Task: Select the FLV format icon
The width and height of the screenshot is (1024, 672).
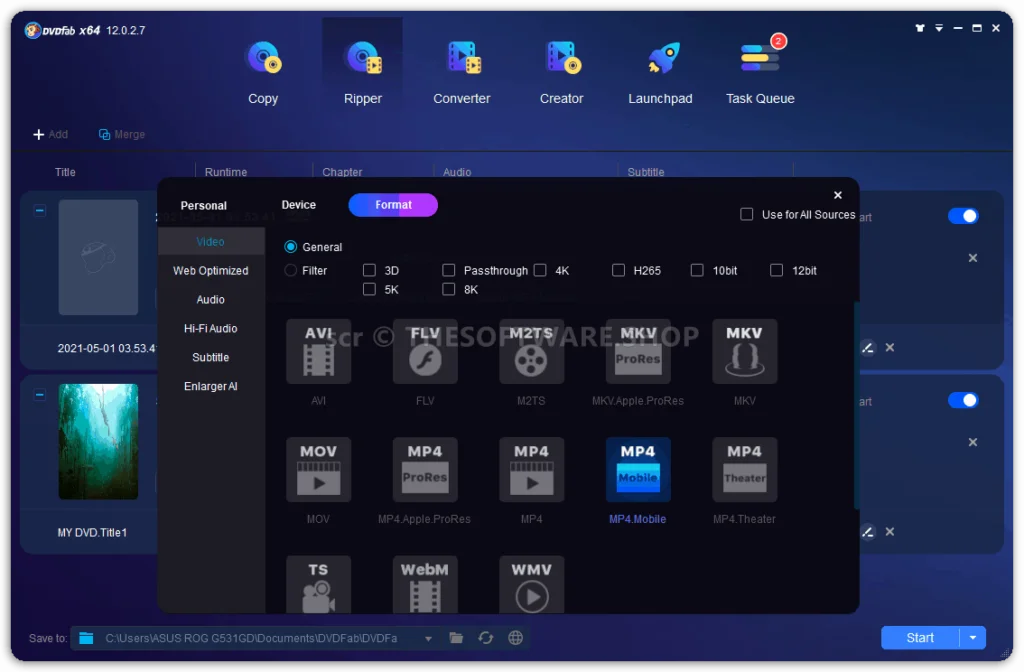Action: click(425, 351)
